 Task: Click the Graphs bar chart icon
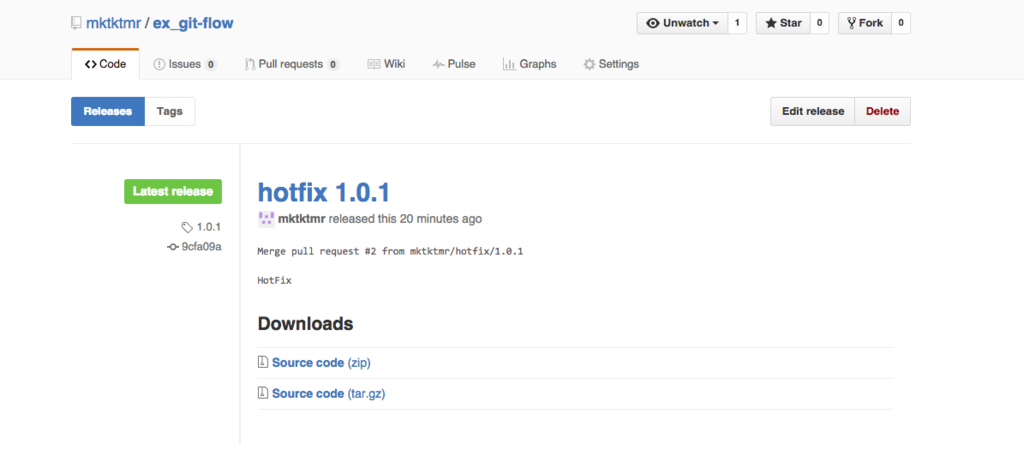[x=509, y=64]
